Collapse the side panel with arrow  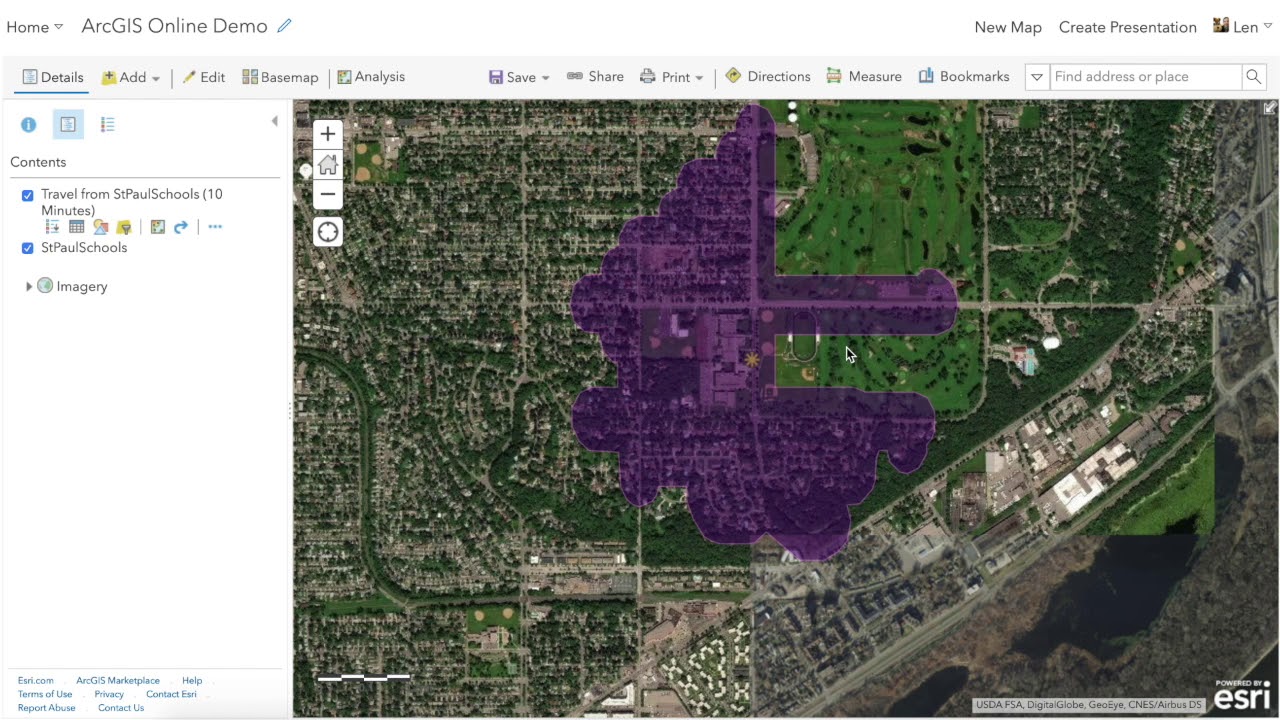tap(275, 121)
